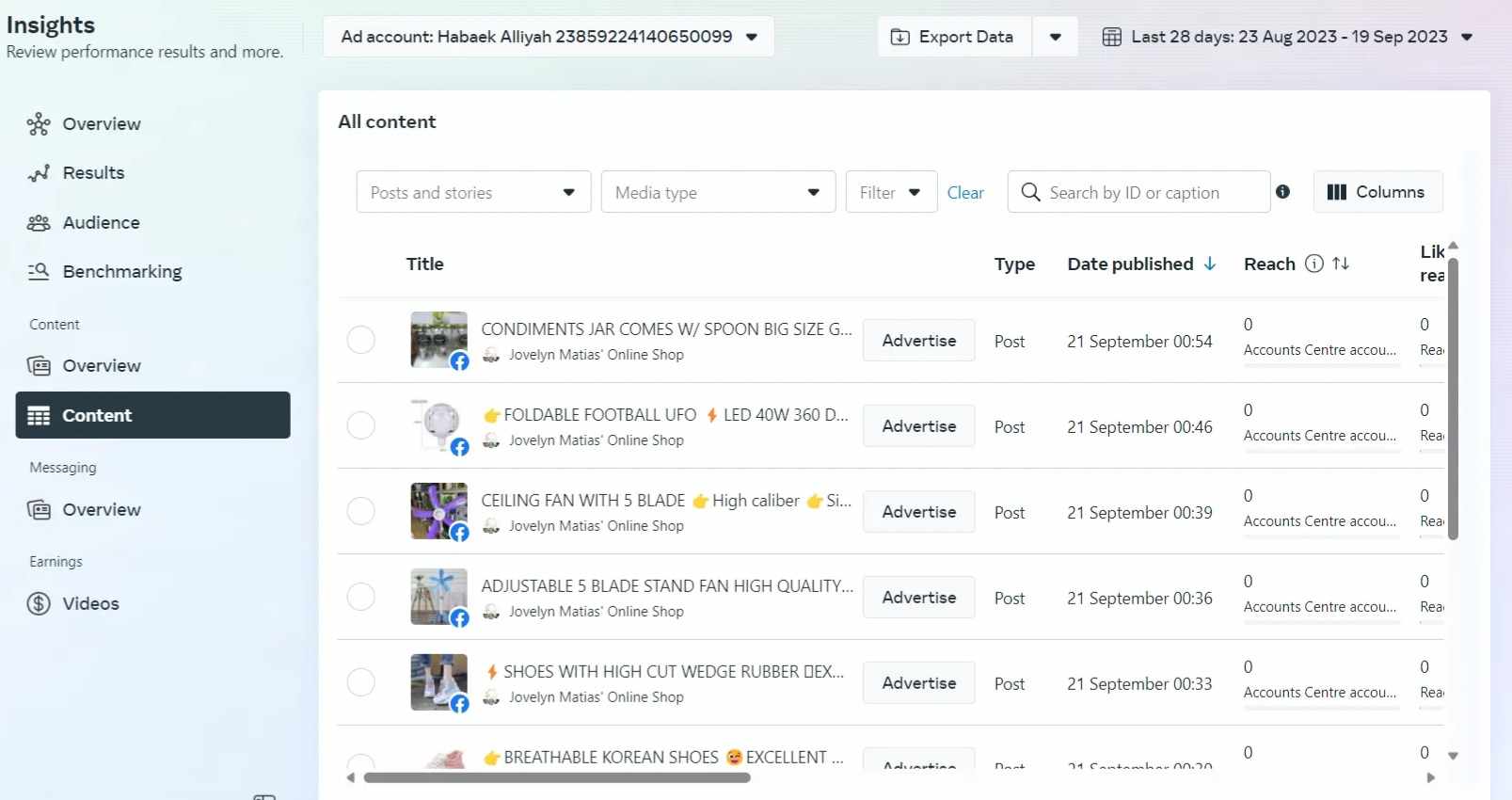Screen dimensions: 1512x800
Task: Click the table scroll right arrow
Action: 1431,778
